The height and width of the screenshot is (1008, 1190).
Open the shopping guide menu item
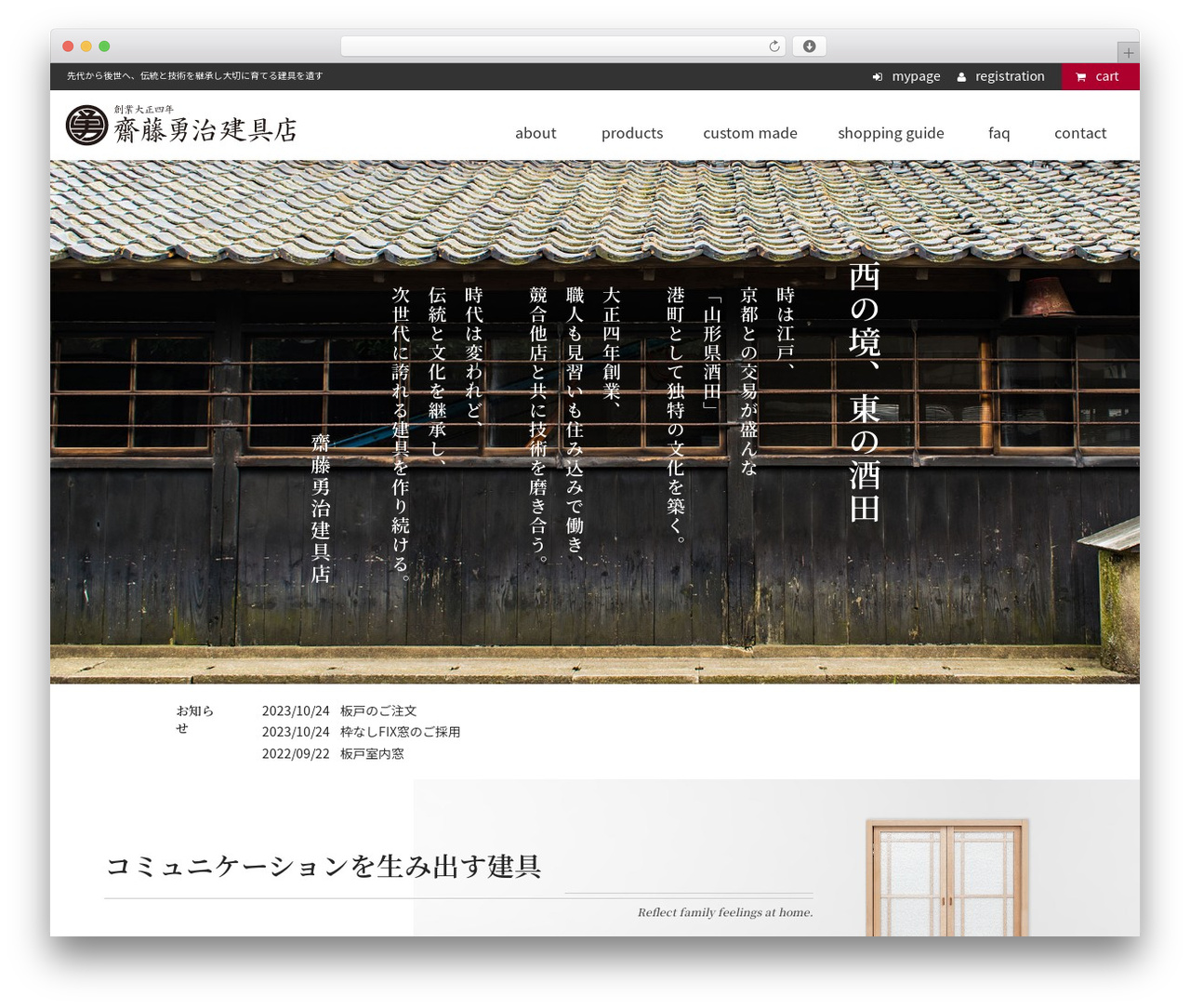[891, 133]
